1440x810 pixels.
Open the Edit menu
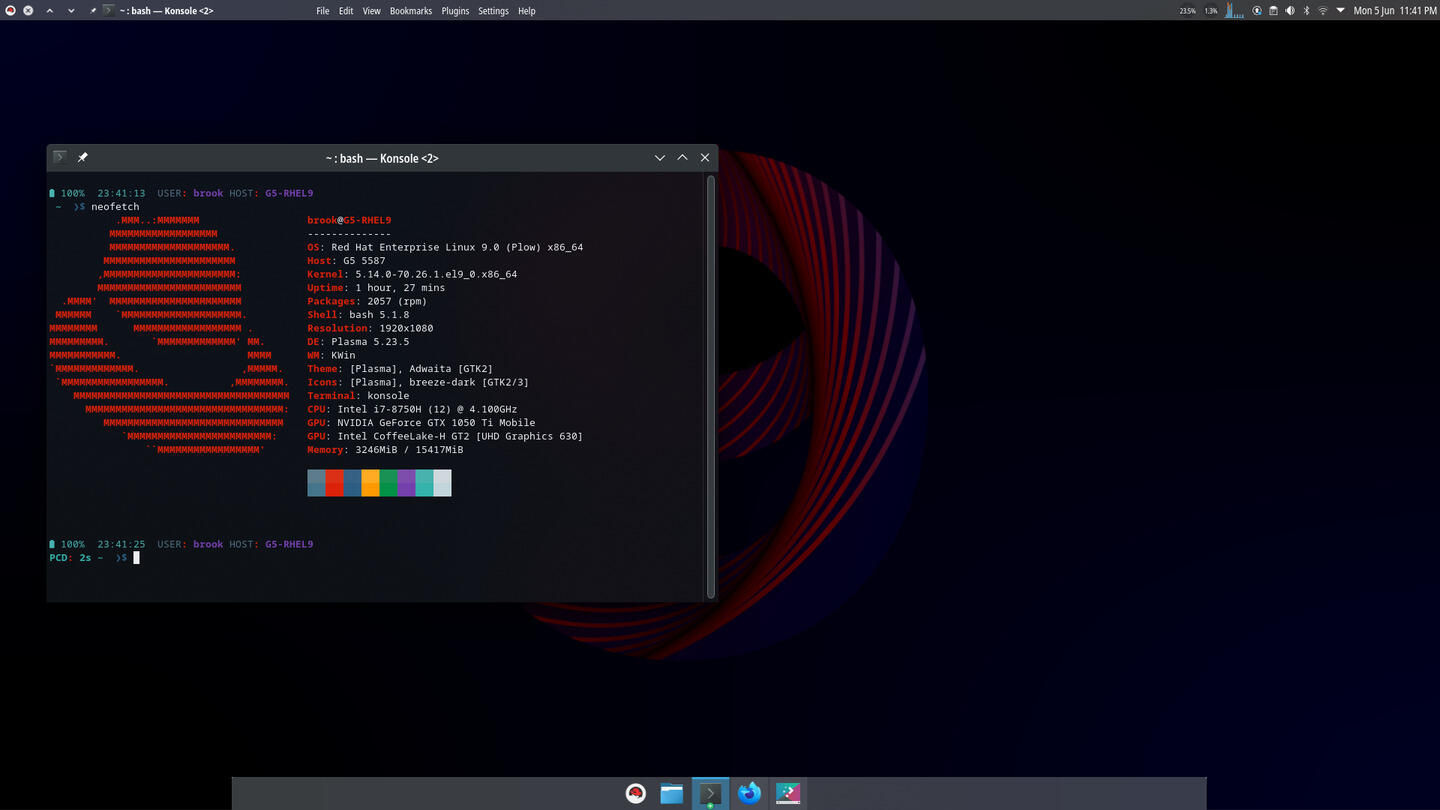pyautogui.click(x=346, y=11)
